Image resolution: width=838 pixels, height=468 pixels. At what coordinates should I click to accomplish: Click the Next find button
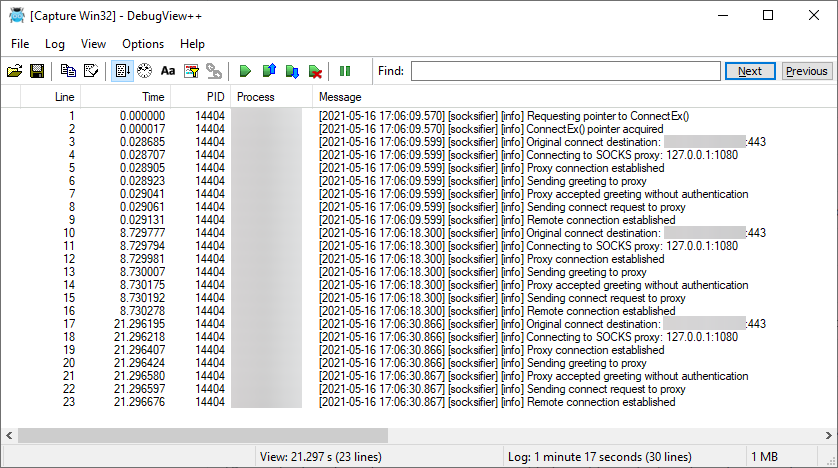[x=750, y=71]
